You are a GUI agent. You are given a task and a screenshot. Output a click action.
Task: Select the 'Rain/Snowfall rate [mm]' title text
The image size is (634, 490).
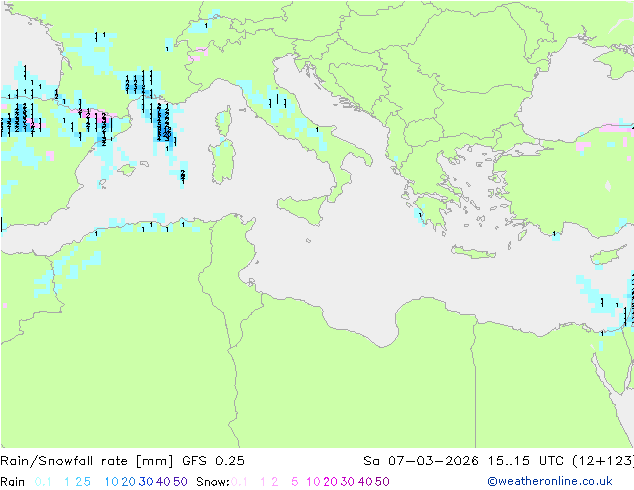pyautogui.click(x=87, y=460)
